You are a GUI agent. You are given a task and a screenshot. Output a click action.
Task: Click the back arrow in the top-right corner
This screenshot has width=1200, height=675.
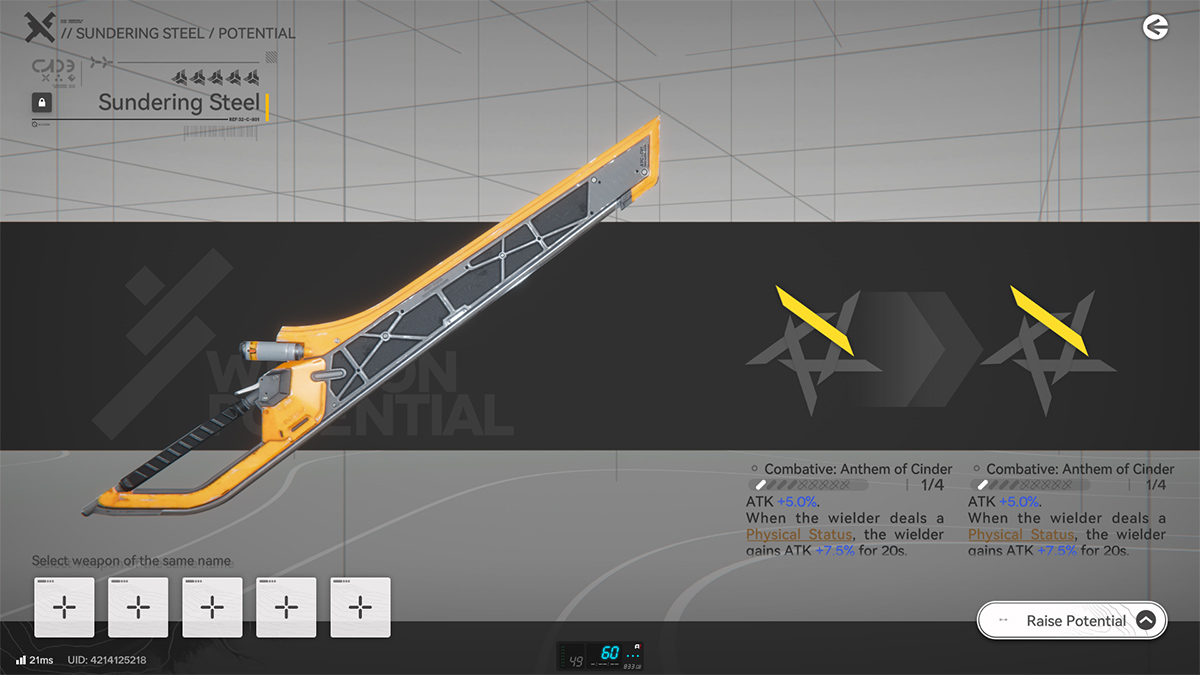click(1156, 28)
